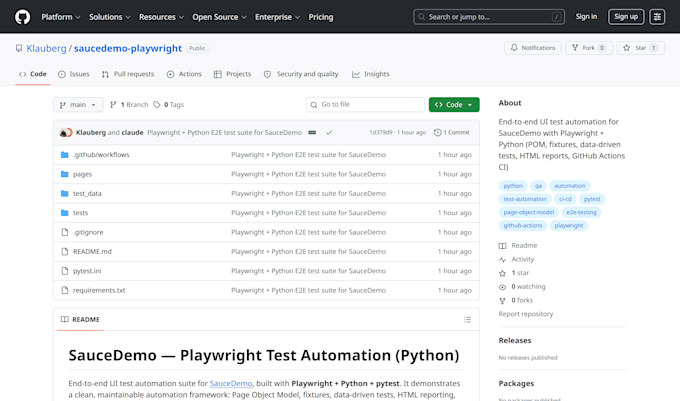Click the github-actions topic tag
The image size is (680, 401).
coord(523,225)
